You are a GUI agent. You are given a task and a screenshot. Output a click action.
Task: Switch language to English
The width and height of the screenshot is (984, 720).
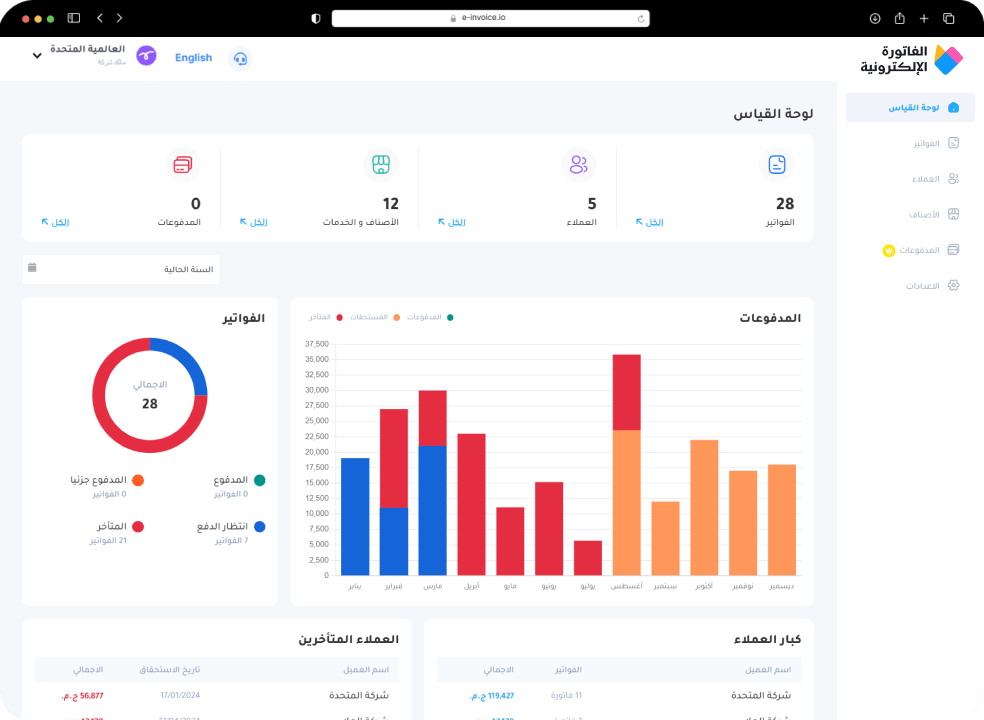[193, 58]
